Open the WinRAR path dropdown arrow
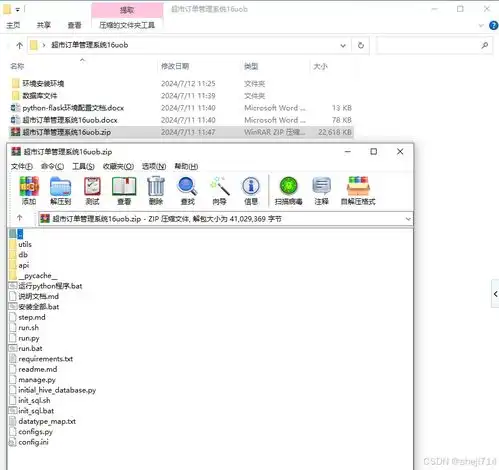The width and height of the screenshot is (499, 470). 408,219
